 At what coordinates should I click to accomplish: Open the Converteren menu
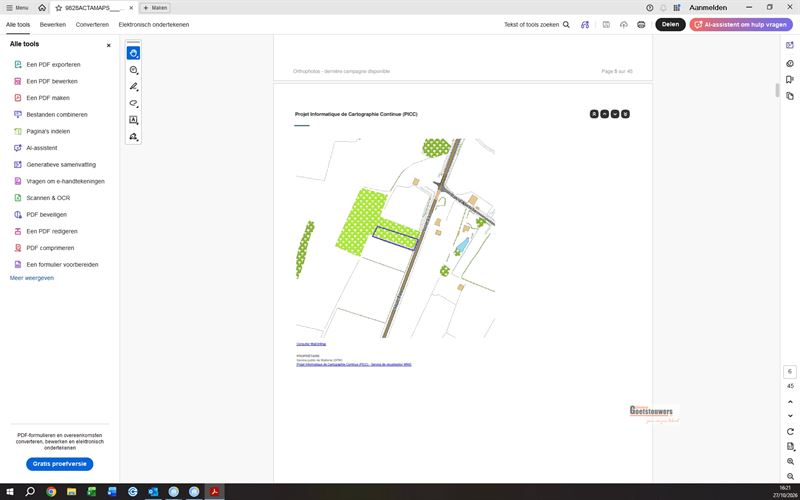[92, 24]
